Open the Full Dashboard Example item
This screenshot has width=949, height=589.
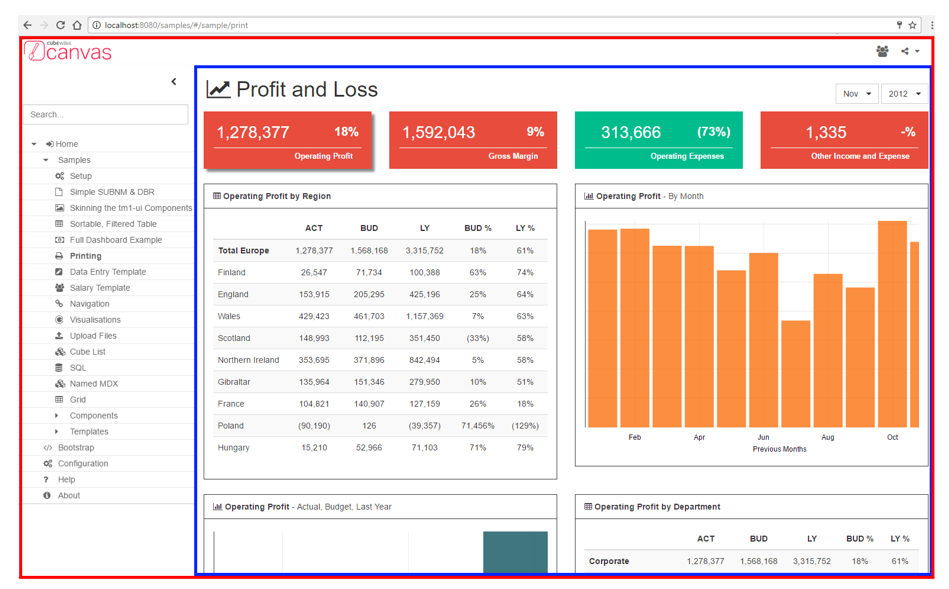click(x=115, y=240)
